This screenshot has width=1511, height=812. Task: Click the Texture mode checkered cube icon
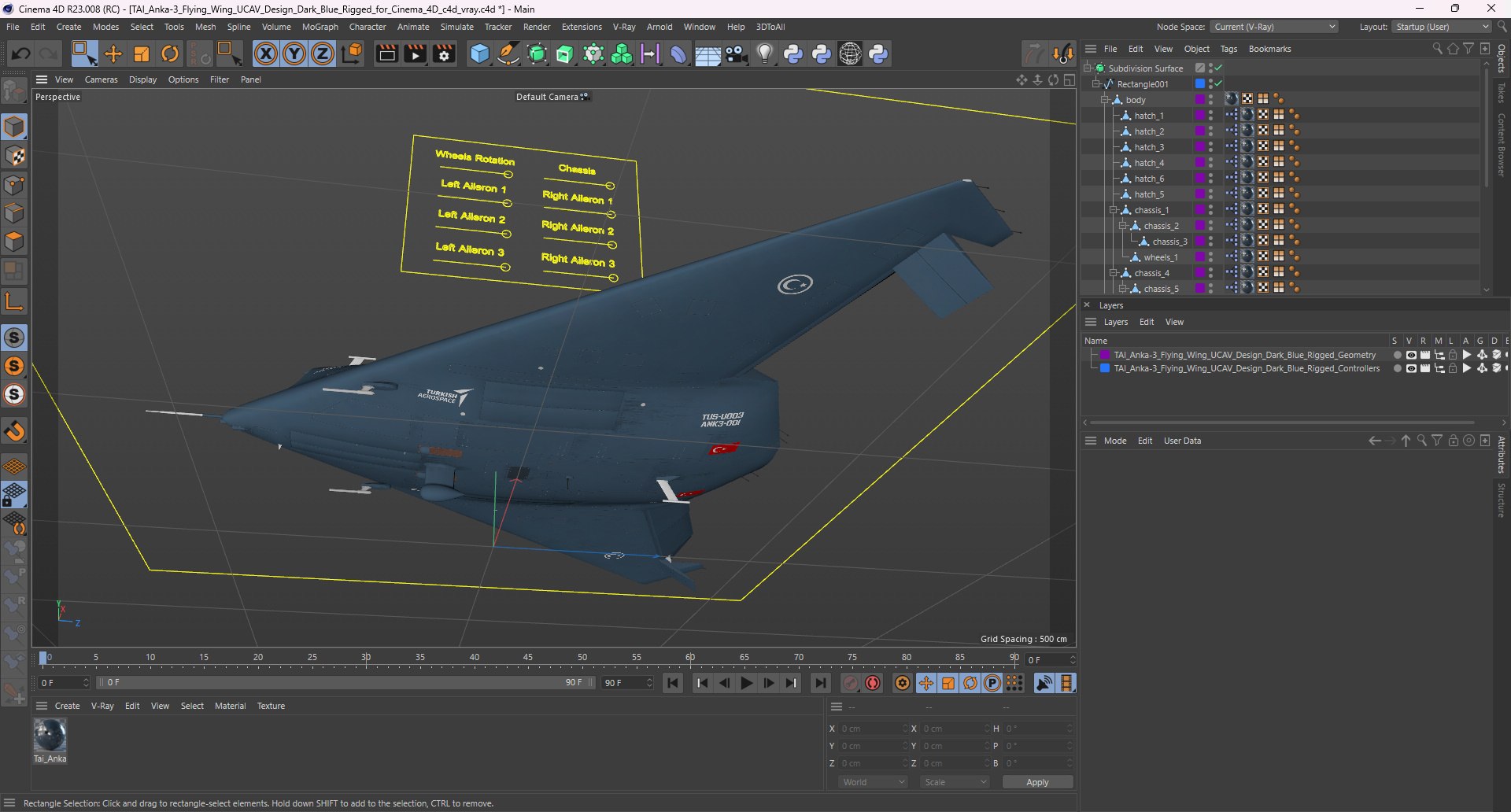click(14, 156)
